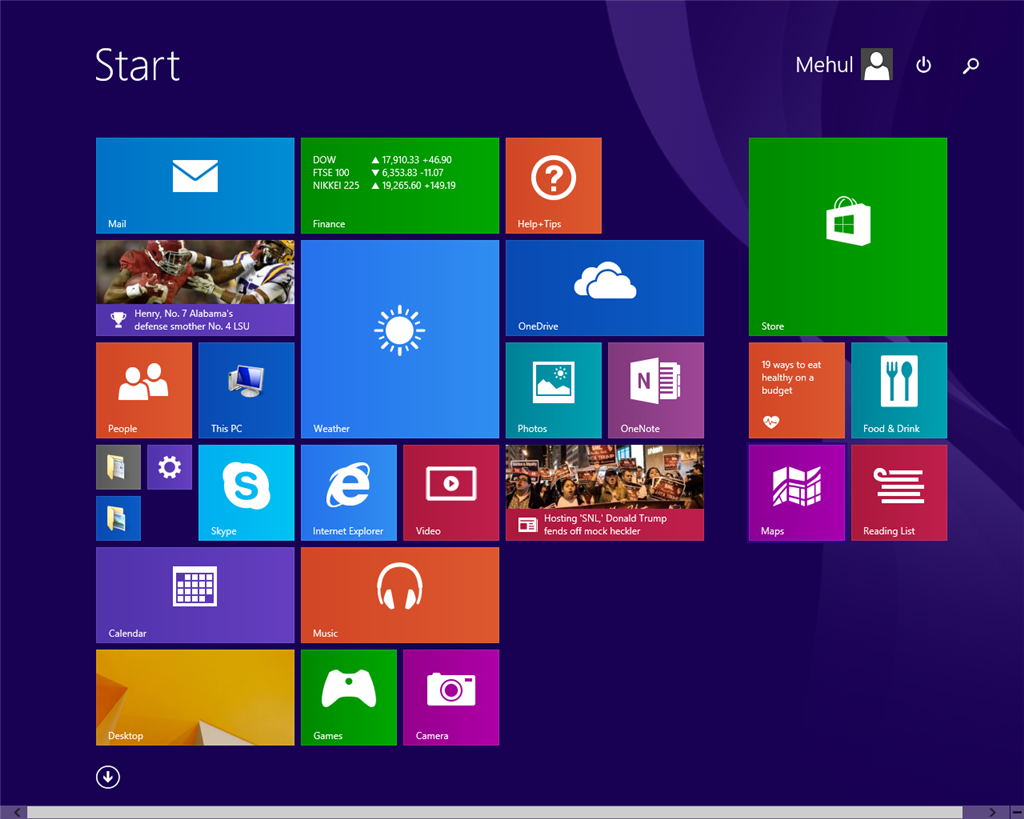Open the OneNote tile
The height and width of the screenshot is (819, 1024).
point(656,391)
